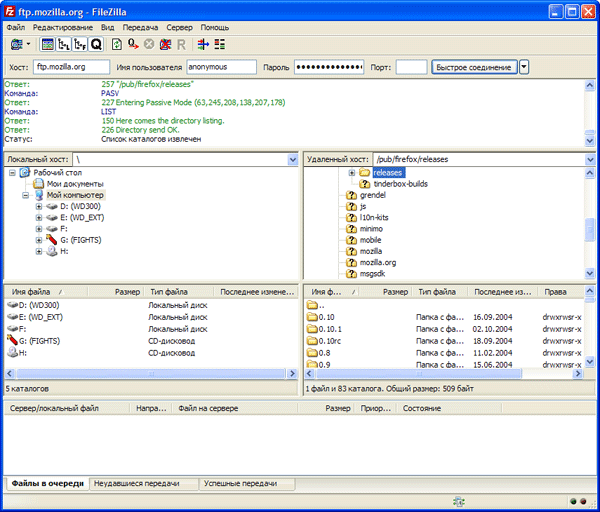Click status bar transfer speed icon
This screenshot has height=512, width=600.
458,502
